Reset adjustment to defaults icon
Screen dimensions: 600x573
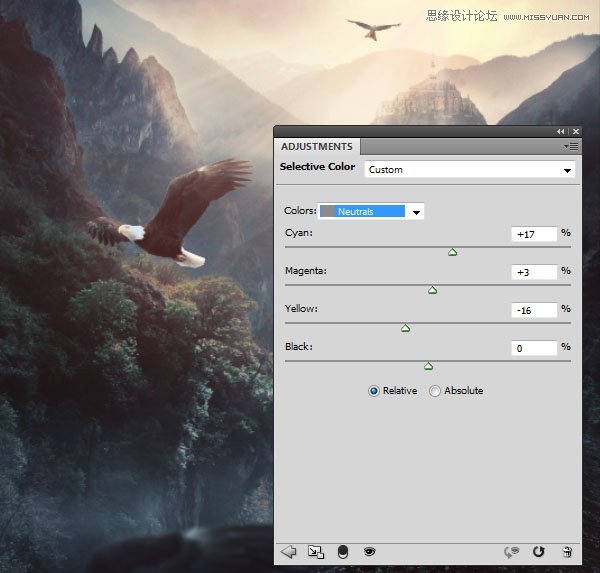(538, 552)
